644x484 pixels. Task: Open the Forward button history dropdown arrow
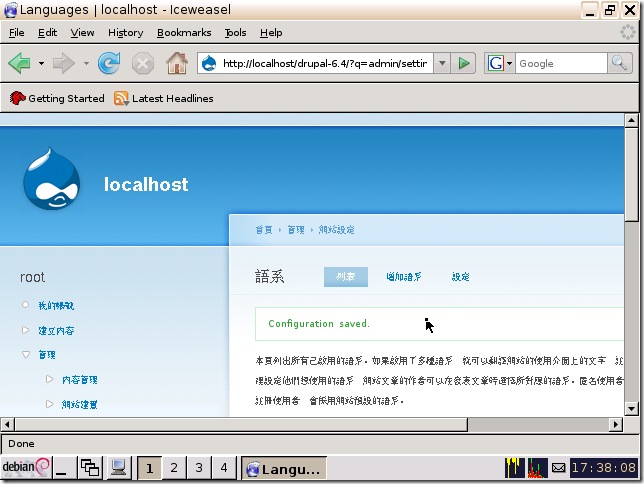86,63
